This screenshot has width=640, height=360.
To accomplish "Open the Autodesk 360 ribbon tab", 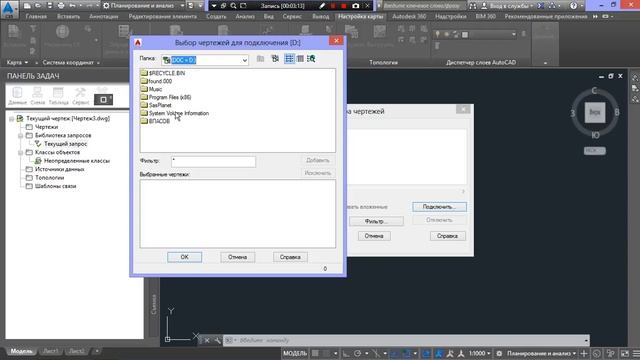I will 409,17.
